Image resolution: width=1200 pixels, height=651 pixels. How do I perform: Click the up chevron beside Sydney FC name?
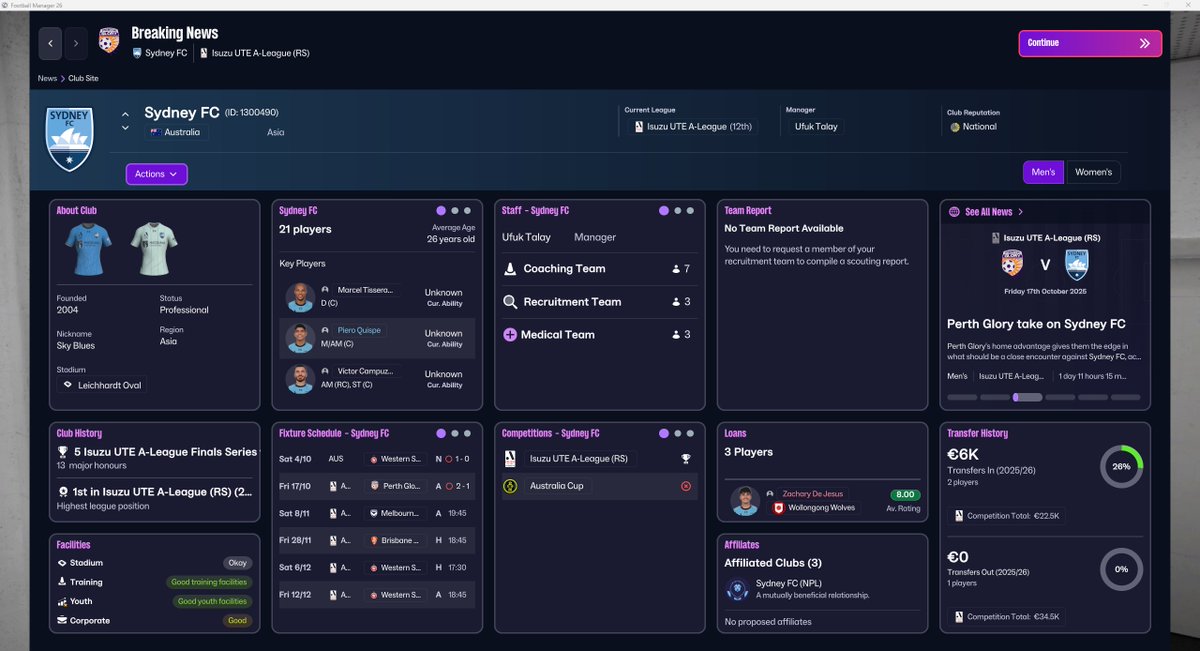click(125, 113)
